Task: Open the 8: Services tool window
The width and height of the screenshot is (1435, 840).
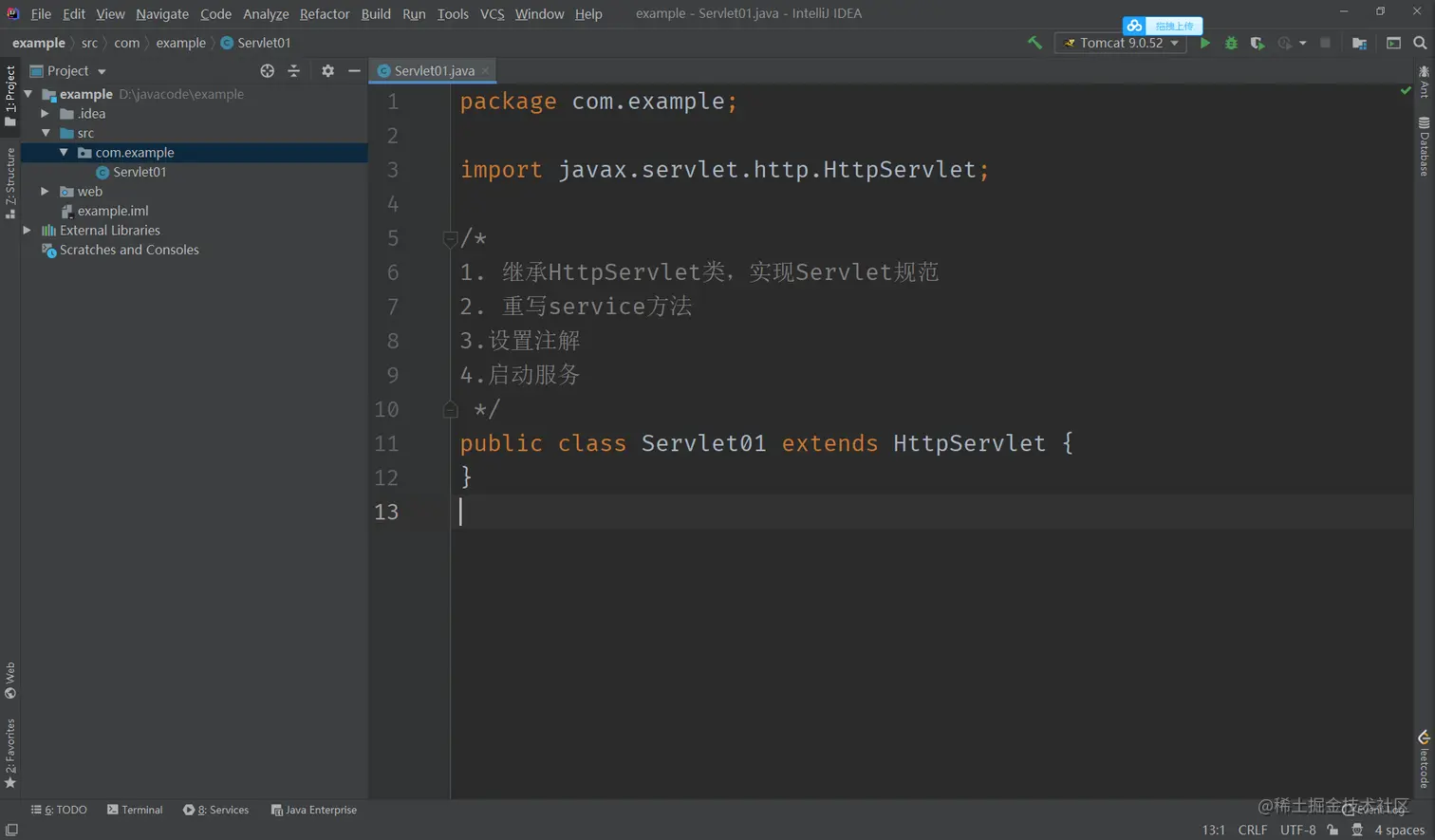Action: click(x=215, y=810)
